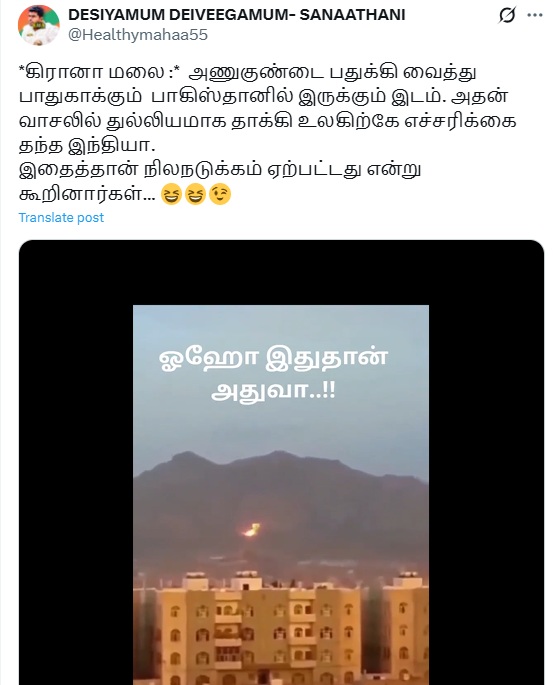Click the Translate post link
Viewport: 553px width, 685px height.
[x=61, y=218]
